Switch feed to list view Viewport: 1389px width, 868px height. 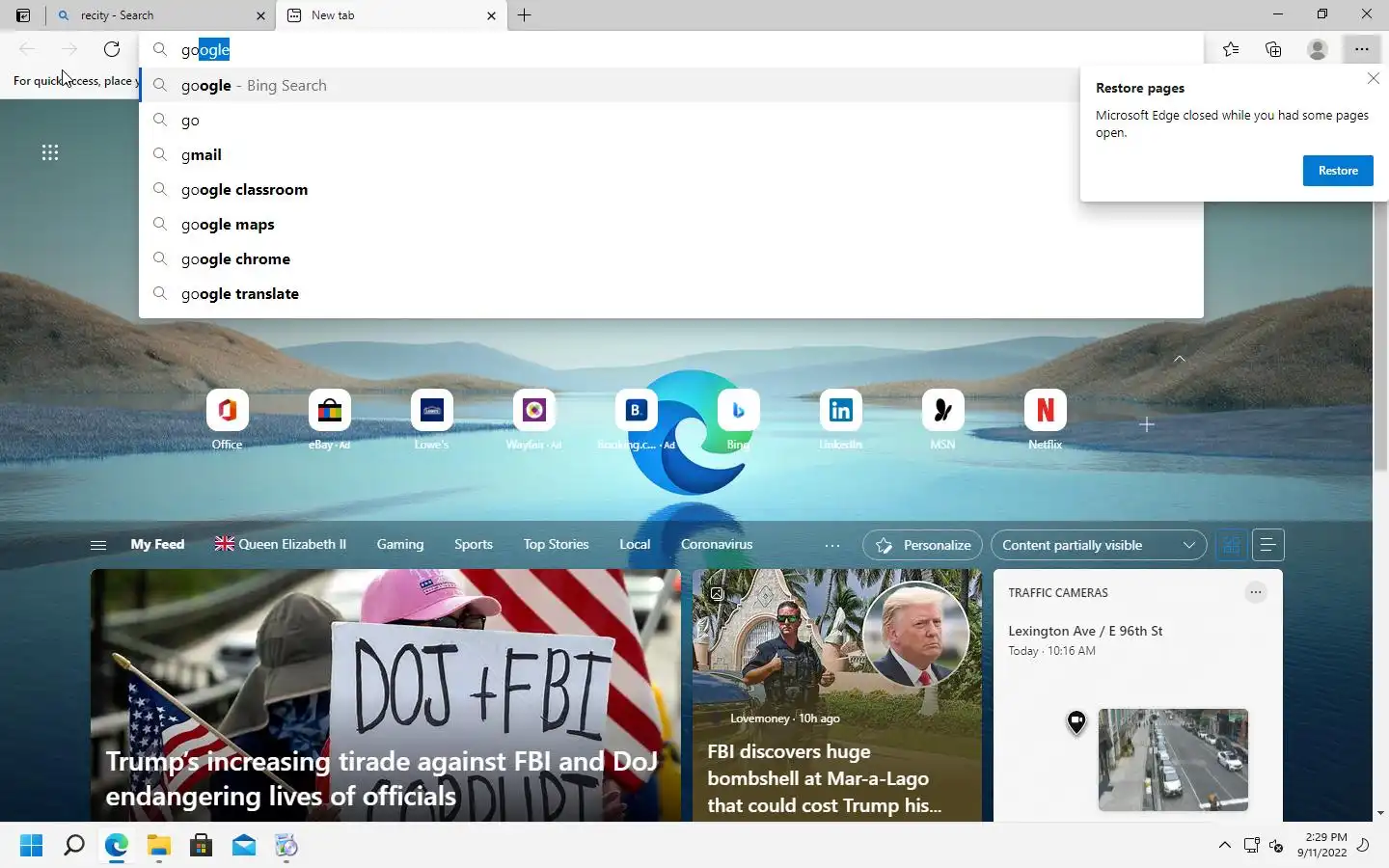click(1268, 545)
